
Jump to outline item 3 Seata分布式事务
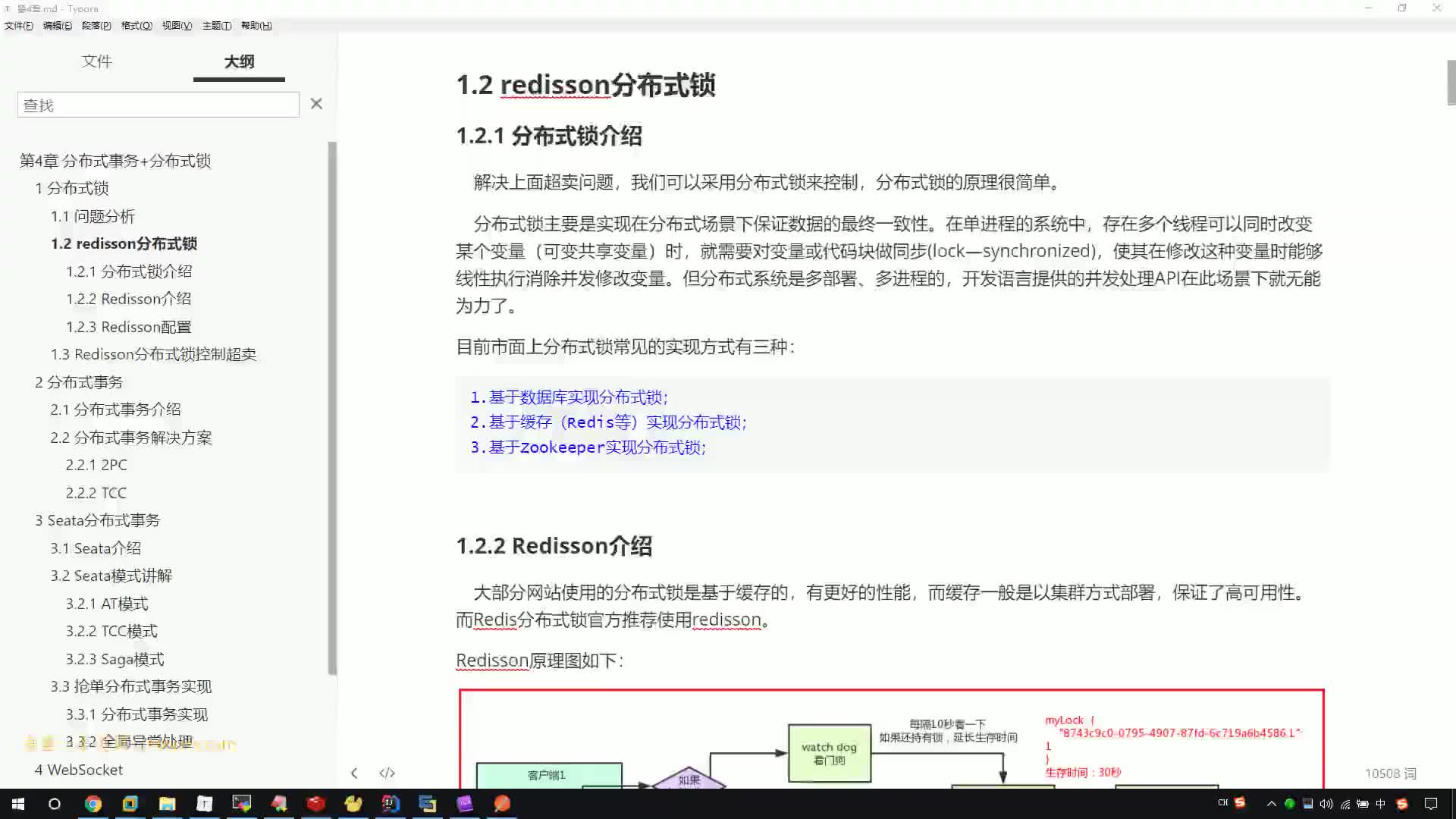[97, 520]
